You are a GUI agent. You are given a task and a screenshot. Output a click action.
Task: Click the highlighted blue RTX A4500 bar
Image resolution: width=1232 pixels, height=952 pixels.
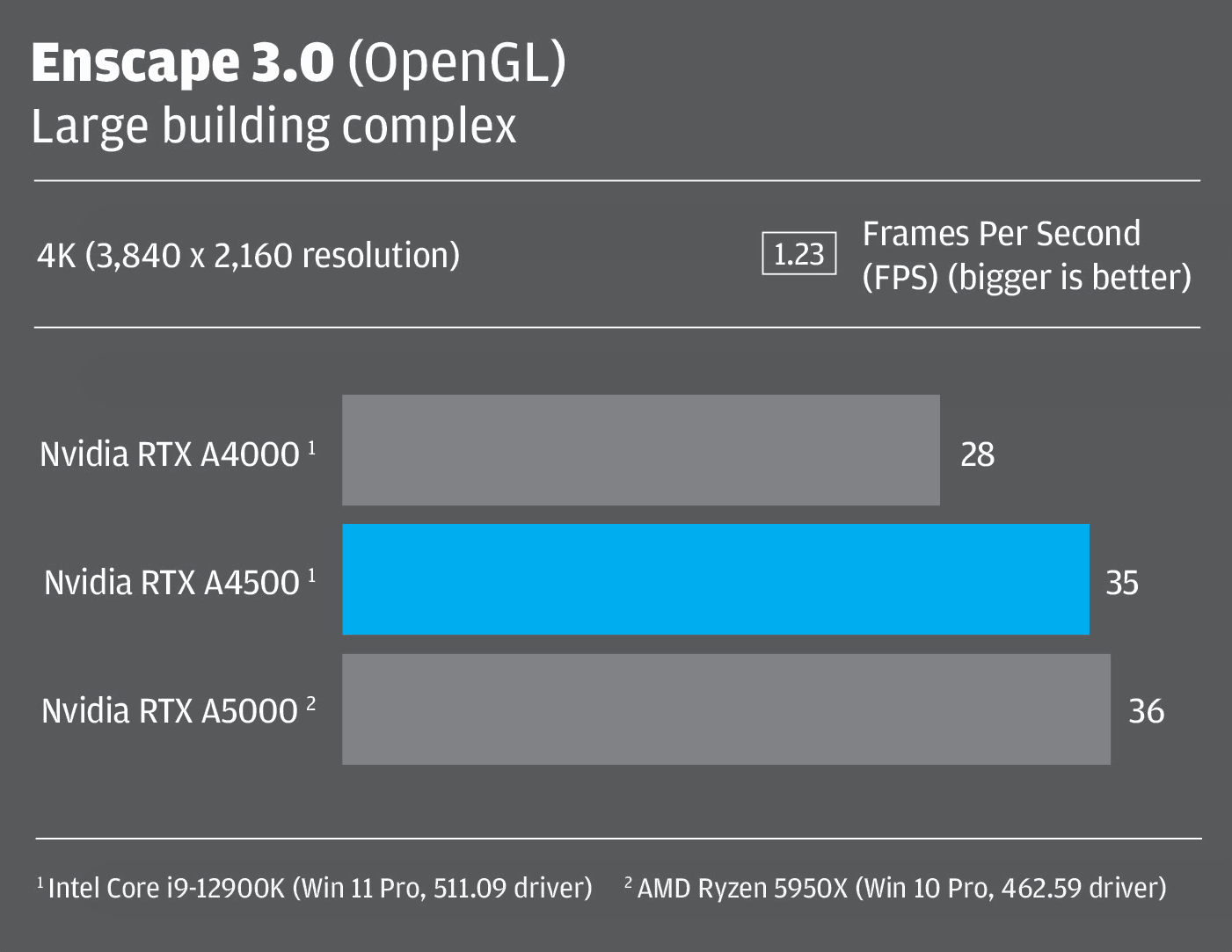pyautogui.click(x=715, y=579)
